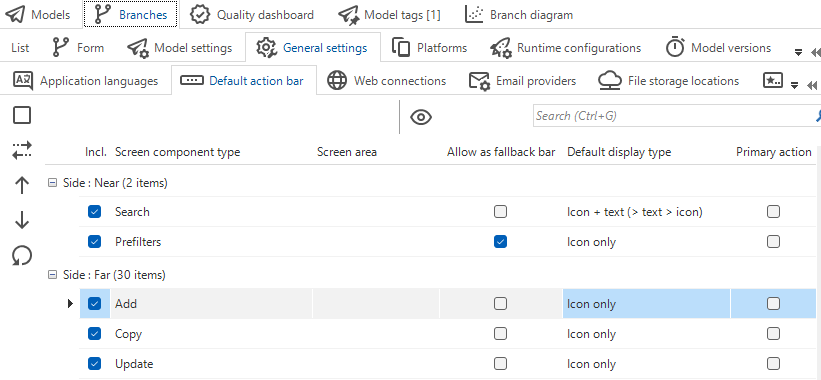821x380 pixels.
Task: Open the tab overflow dropdown after Model versions
Action: tap(798, 52)
